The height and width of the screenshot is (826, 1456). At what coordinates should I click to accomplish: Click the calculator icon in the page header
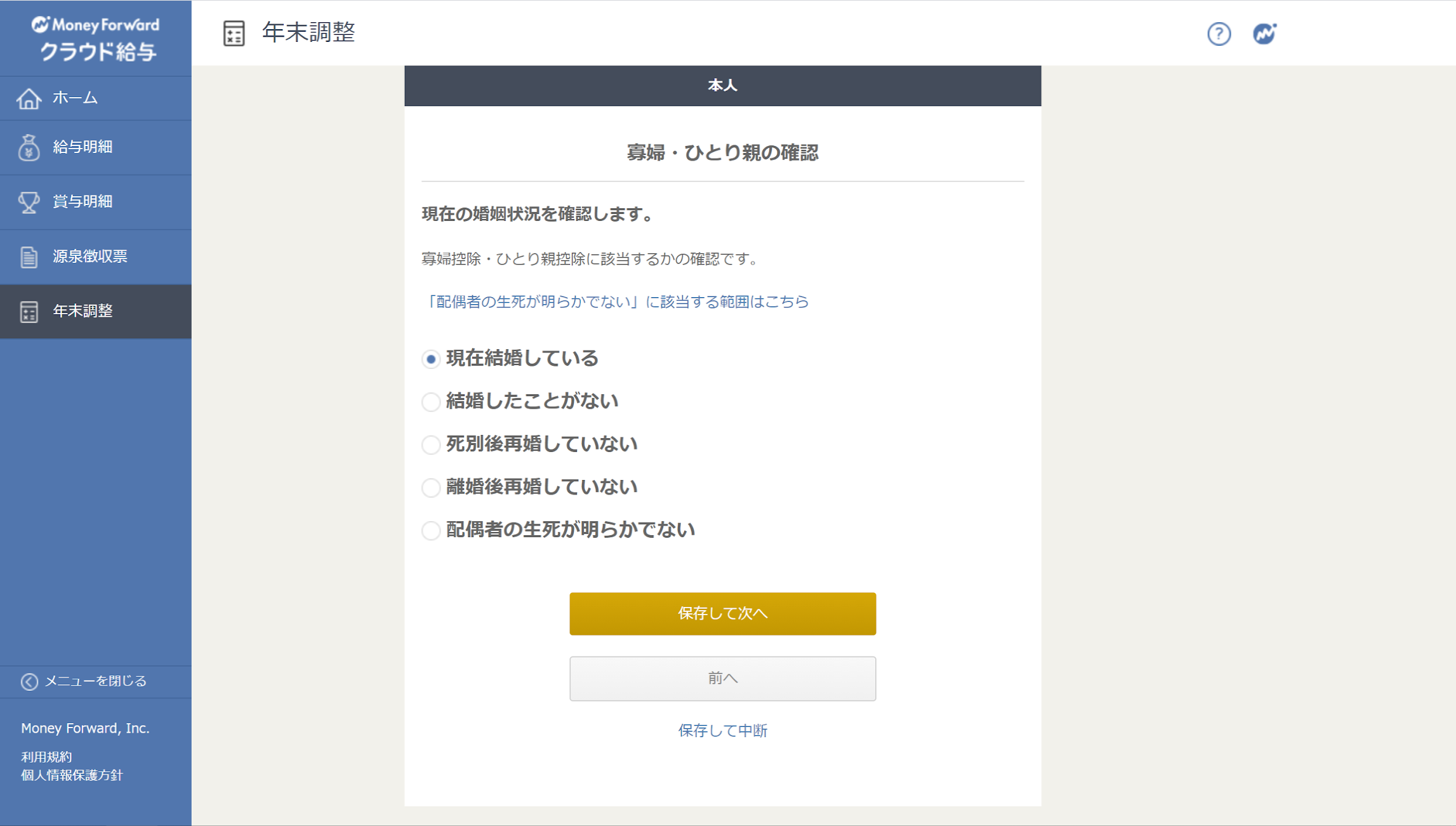pyautogui.click(x=234, y=33)
